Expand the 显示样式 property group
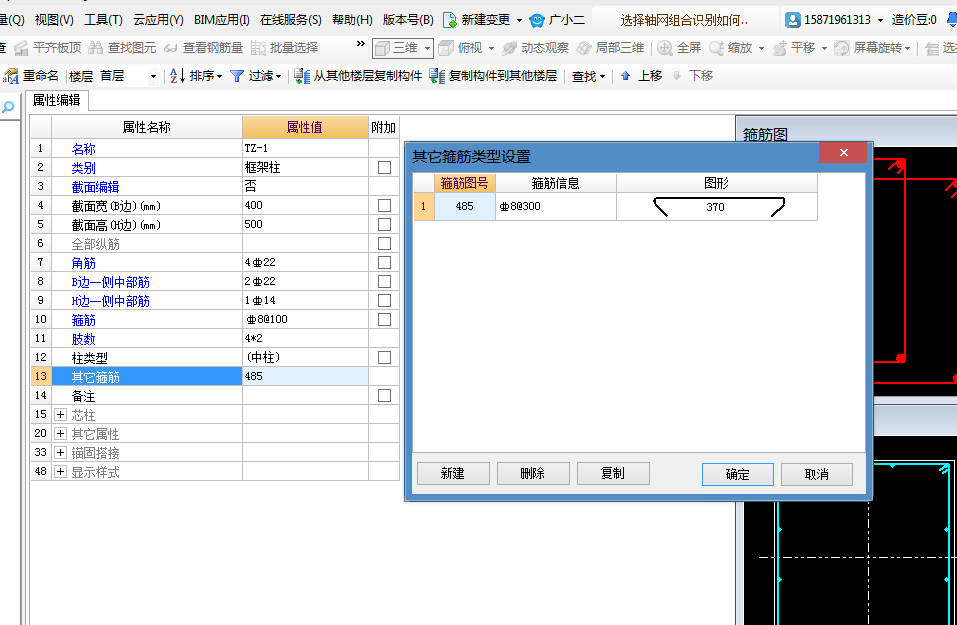957x625 pixels. click(x=60, y=471)
